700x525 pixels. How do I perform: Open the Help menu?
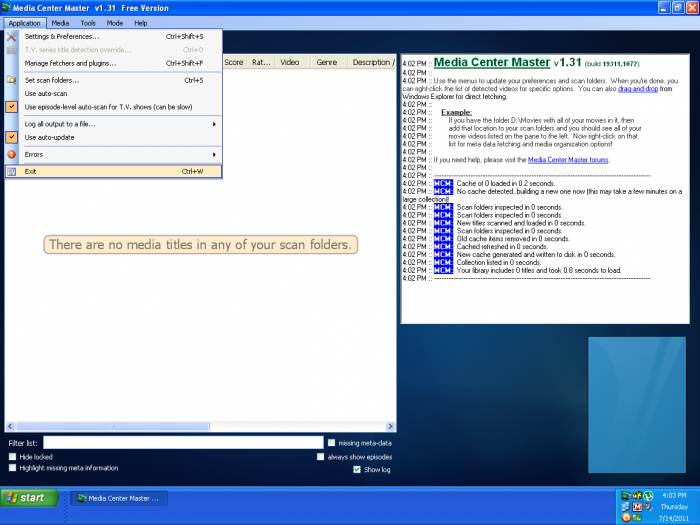click(x=141, y=23)
